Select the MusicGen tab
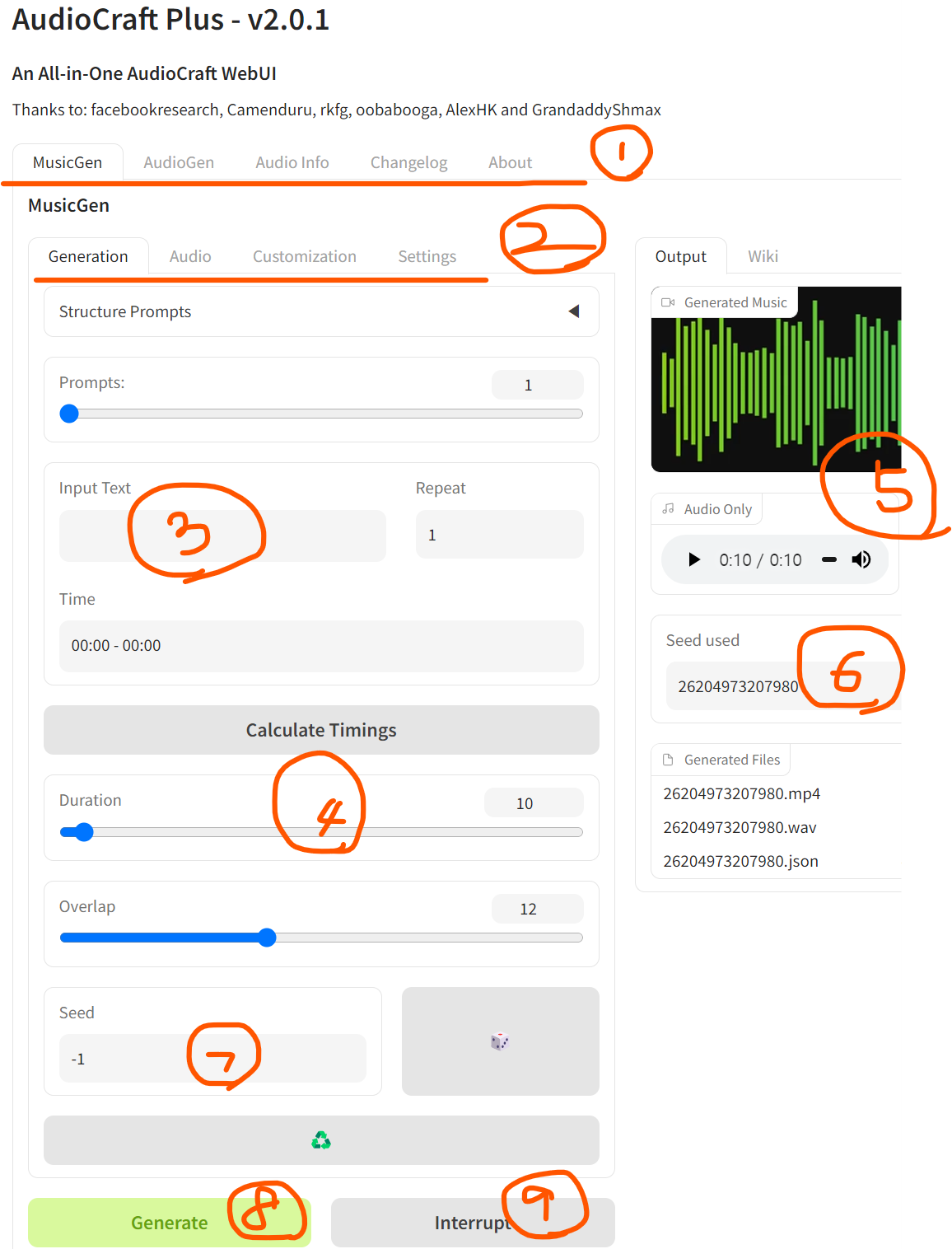This screenshot has width=952, height=1249. coord(68,162)
